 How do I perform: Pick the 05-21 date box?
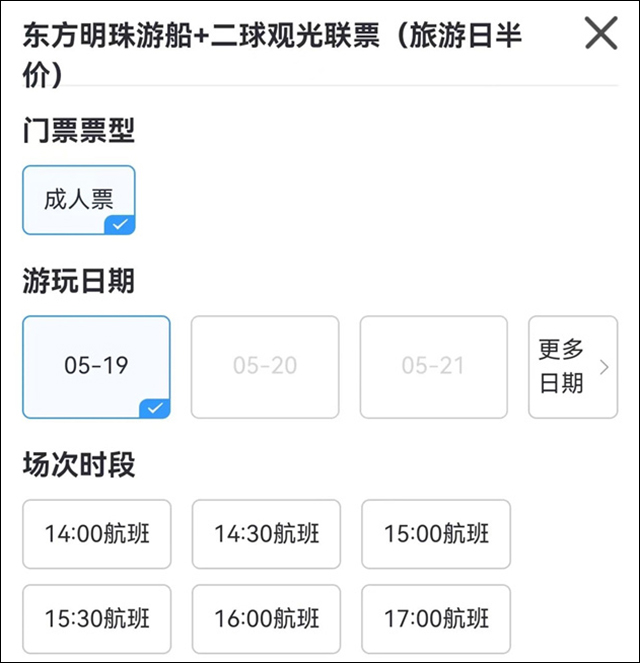click(x=434, y=366)
